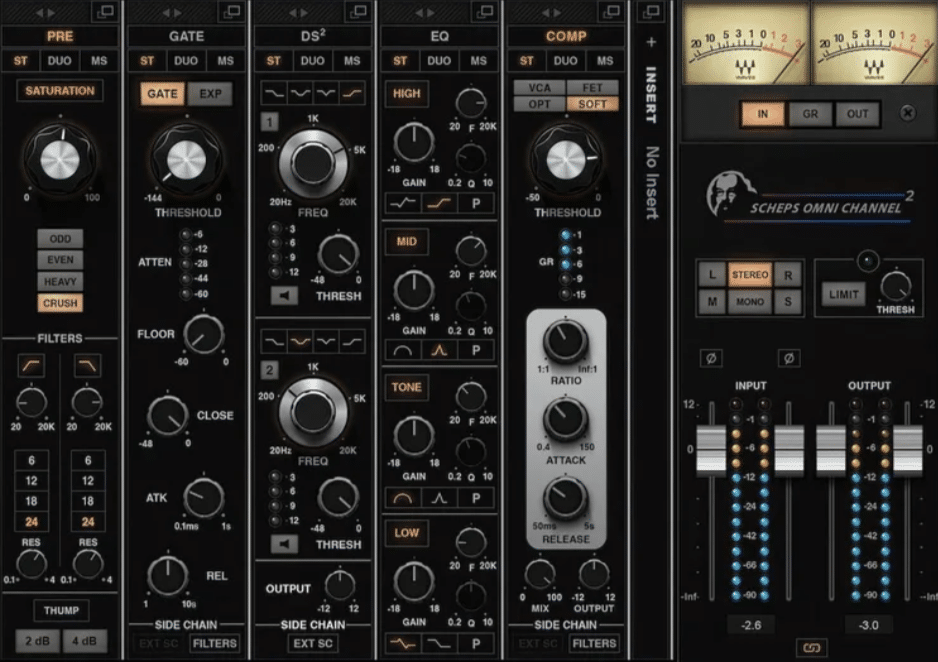The width and height of the screenshot is (938, 662).
Task: Choose OPT compressor type
Action: pyautogui.click(x=540, y=104)
